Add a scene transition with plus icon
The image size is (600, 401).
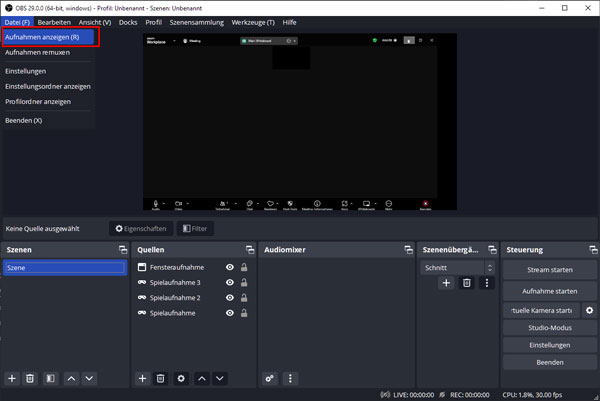(x=446, y=283)
